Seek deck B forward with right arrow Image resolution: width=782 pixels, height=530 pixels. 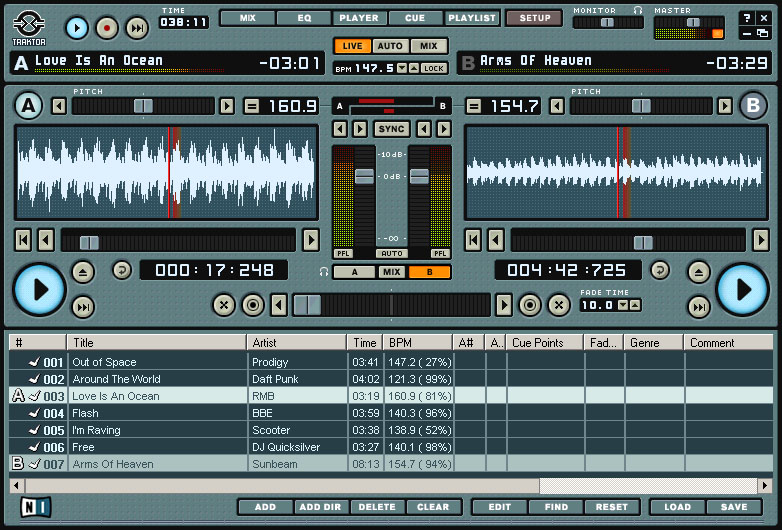pyautogui.click(x=761, y=240)
